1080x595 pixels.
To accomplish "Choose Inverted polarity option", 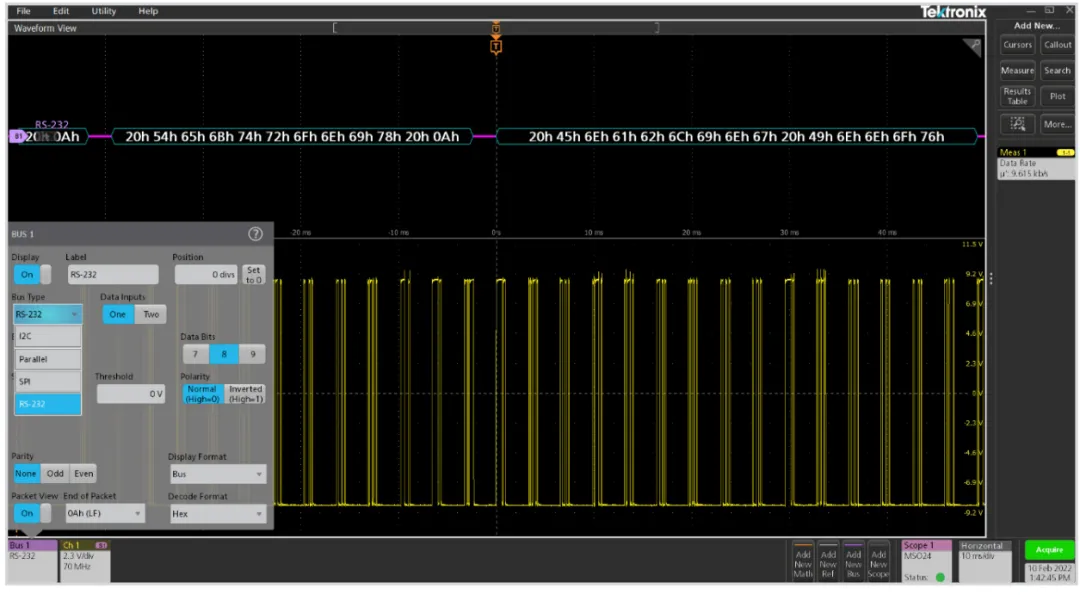I will [245, 394].
